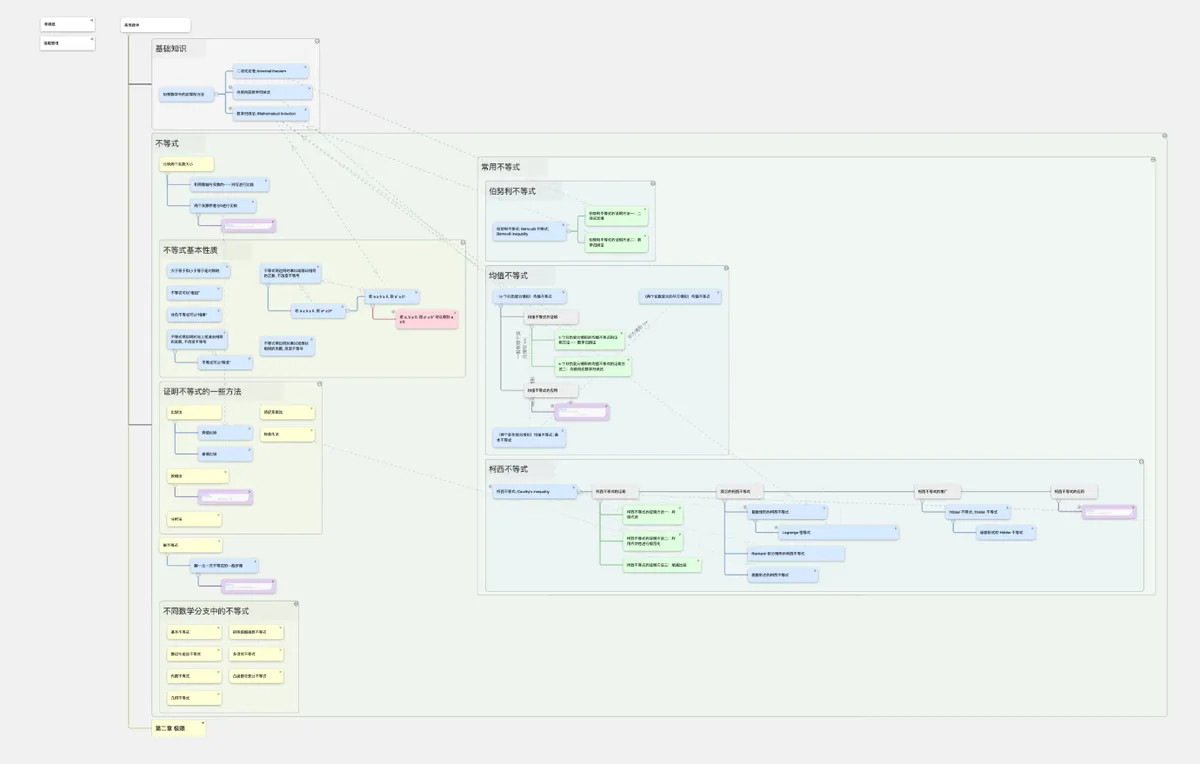This screenshot has width=1200, height=764.
Task: Select the root node above the tree trunk
Action: tap(155, 25)
